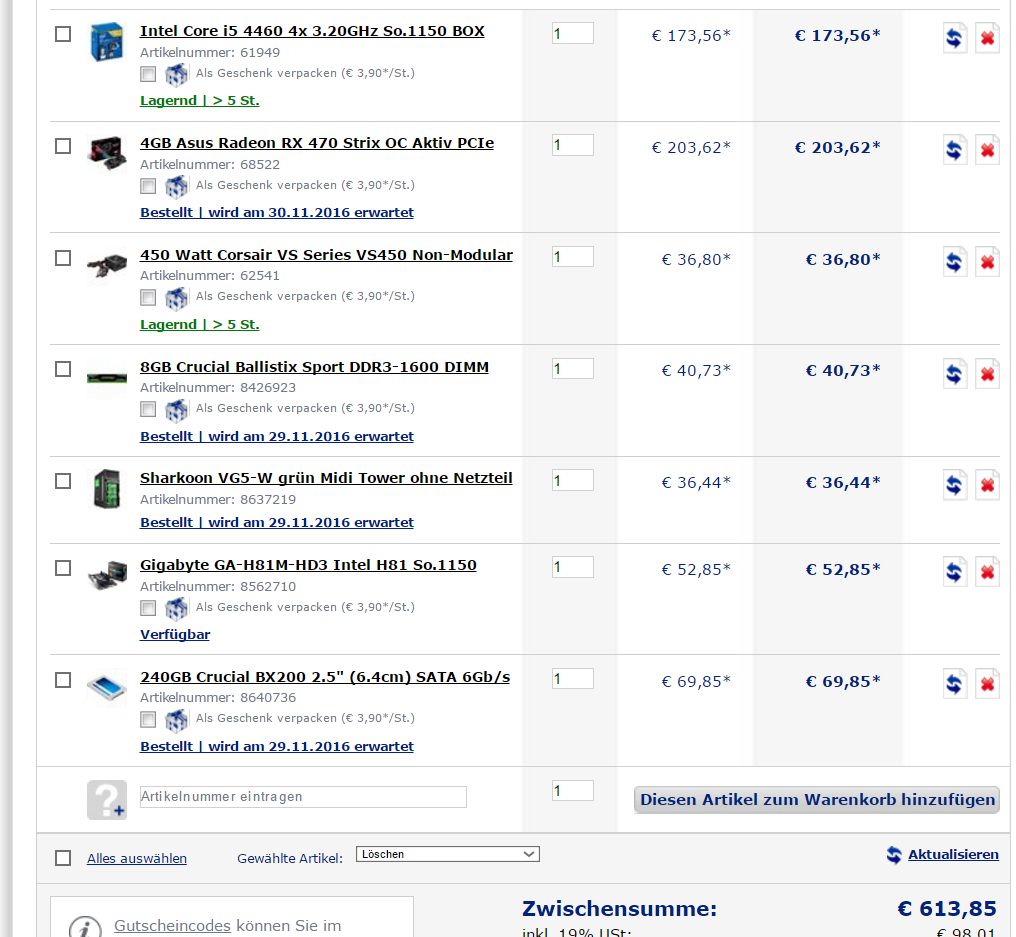
Task: Click Diesen Artikel zum Warenkorb hinzufügen button
Action: [x=816, y=800]
